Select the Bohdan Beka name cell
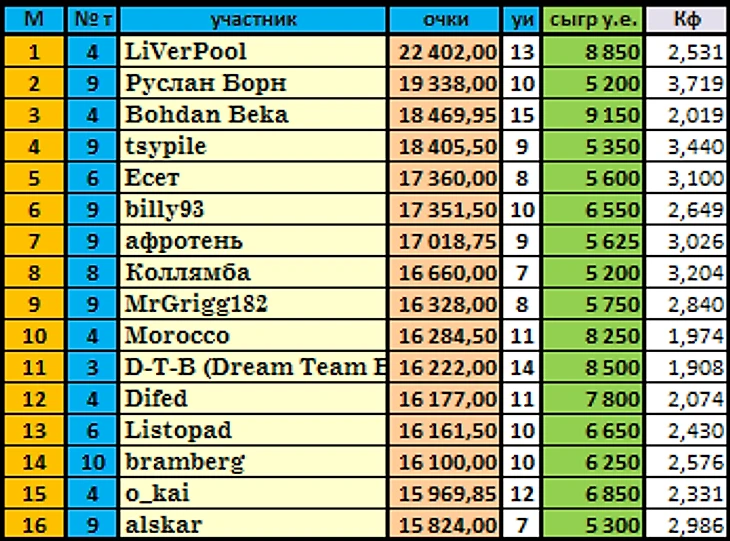 click(x=253, y=115)
